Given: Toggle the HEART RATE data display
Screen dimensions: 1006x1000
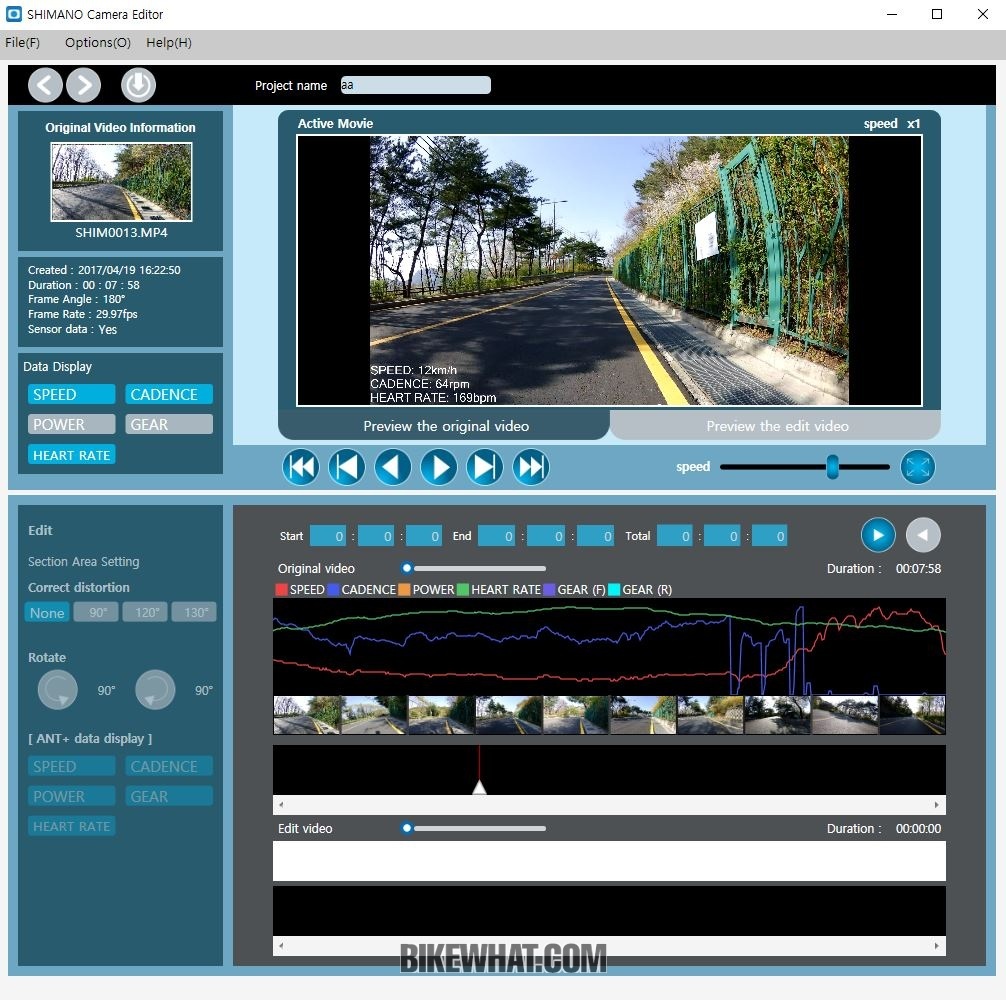Looking at the screenshot, I should point(71,455).
